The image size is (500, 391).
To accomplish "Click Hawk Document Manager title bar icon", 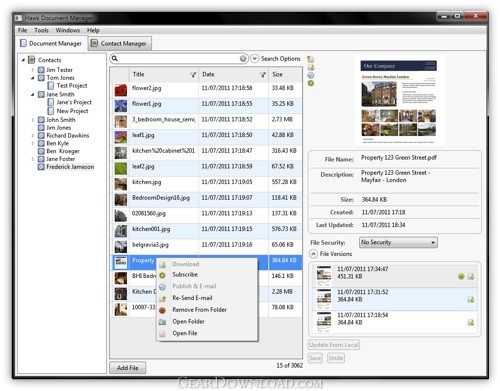I will coord(19,18).
